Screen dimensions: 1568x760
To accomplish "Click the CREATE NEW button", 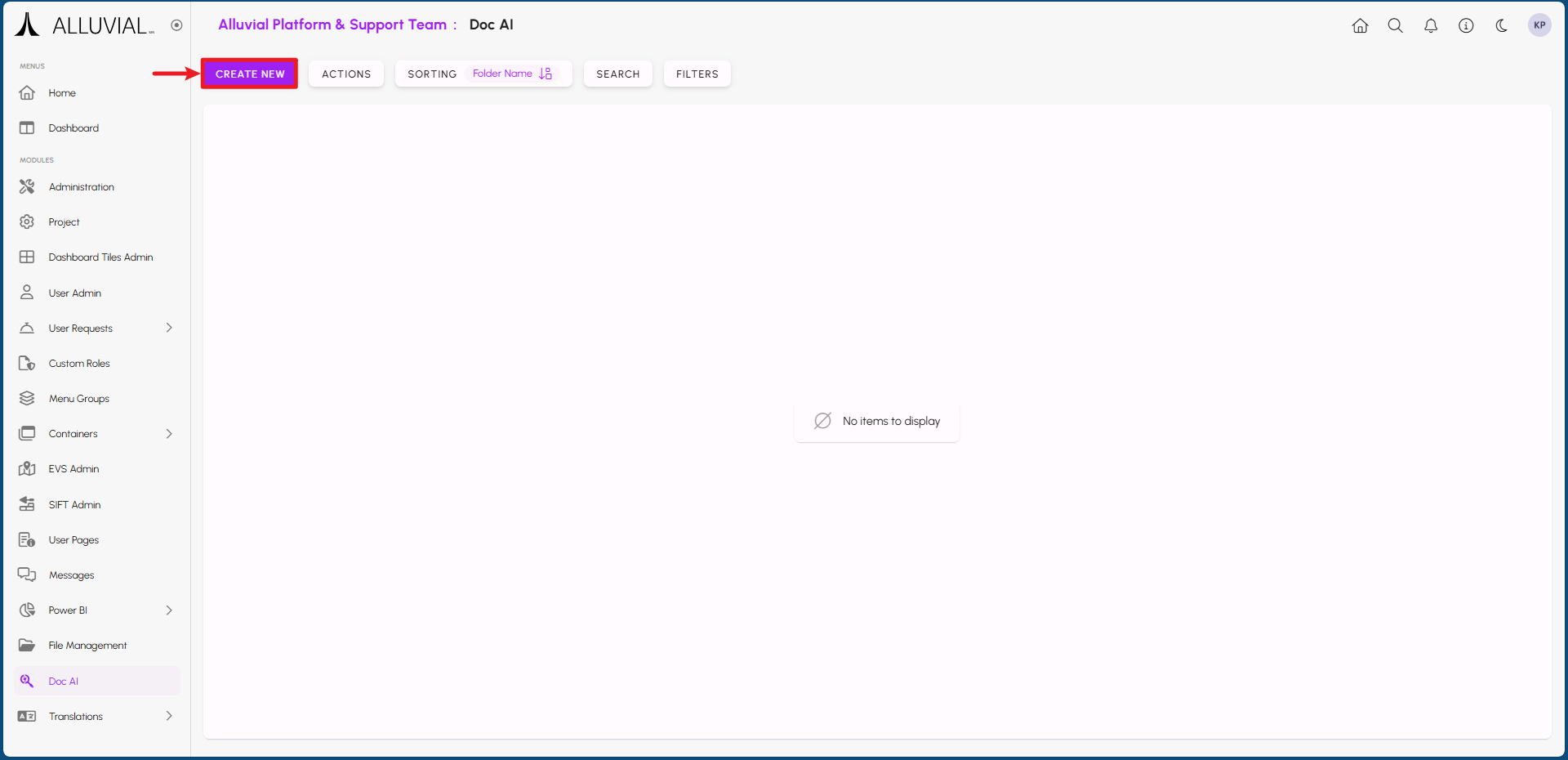I will pos(250,74).
